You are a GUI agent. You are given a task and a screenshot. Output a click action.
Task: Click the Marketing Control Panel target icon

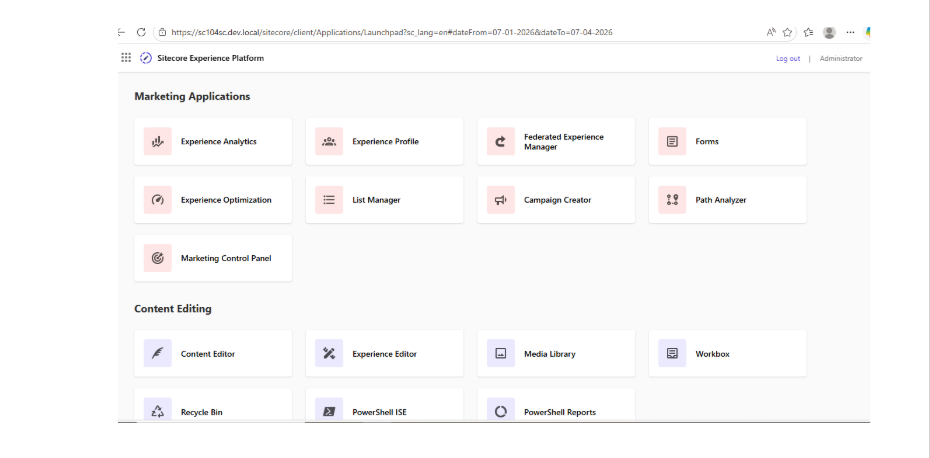click(158, 258)
